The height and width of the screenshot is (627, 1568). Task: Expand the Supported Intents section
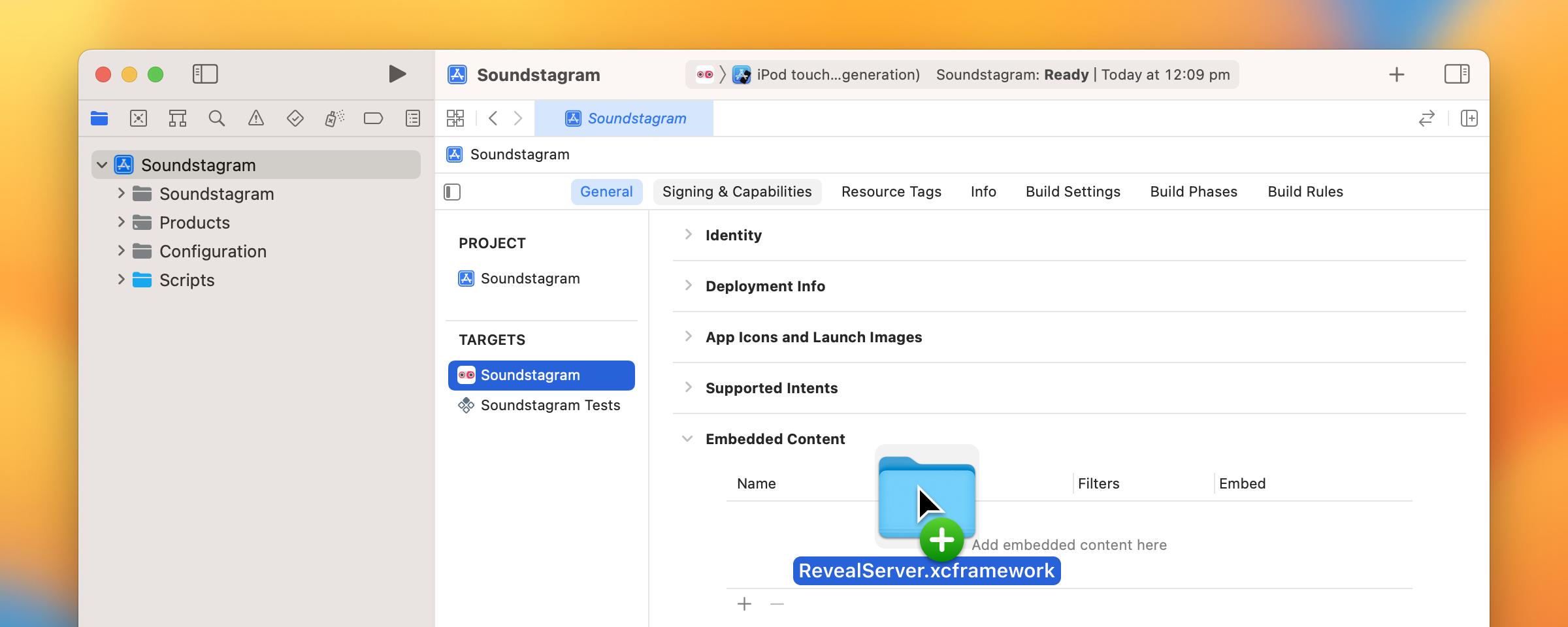tap(688, 387)
